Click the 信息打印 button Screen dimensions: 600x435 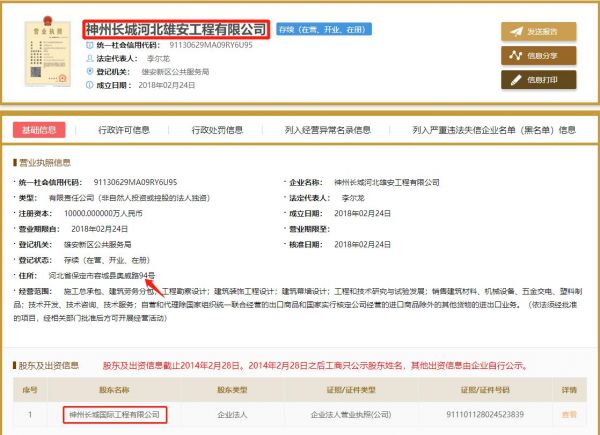(538, 80)
